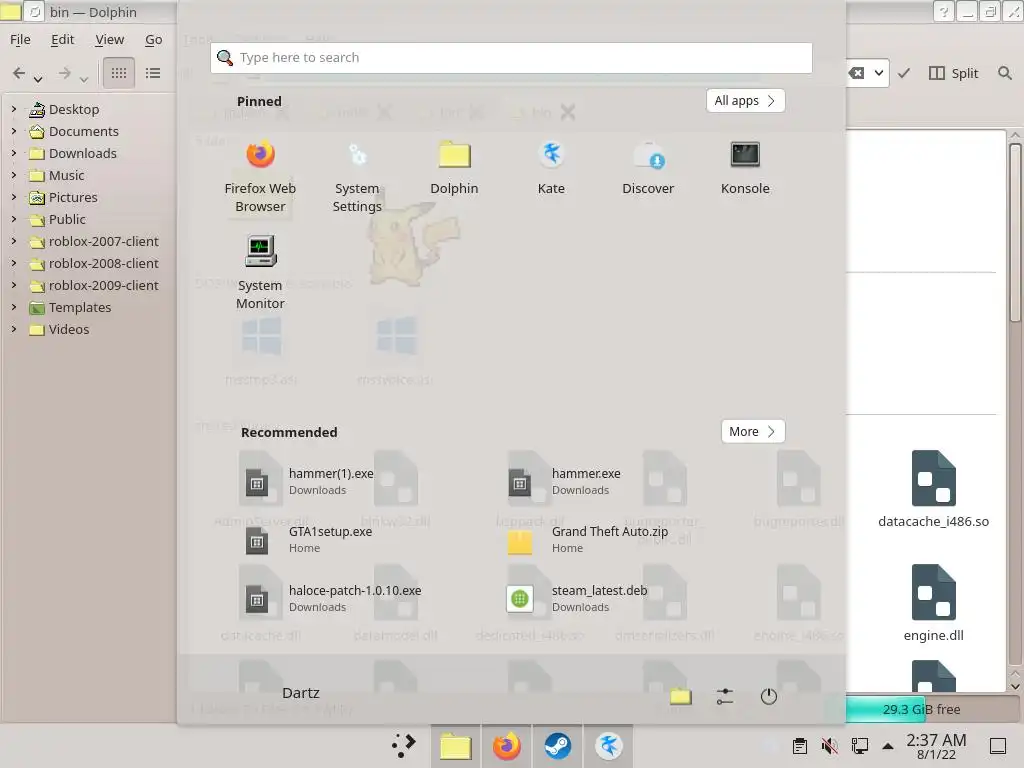
Task: Open back-history dropdown arrow
Action: point(38,79)
